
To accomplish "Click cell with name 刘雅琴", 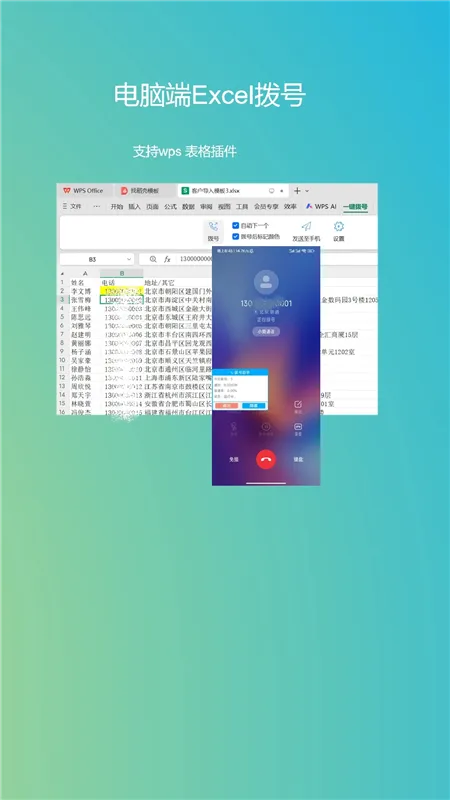I will [81, 326].
